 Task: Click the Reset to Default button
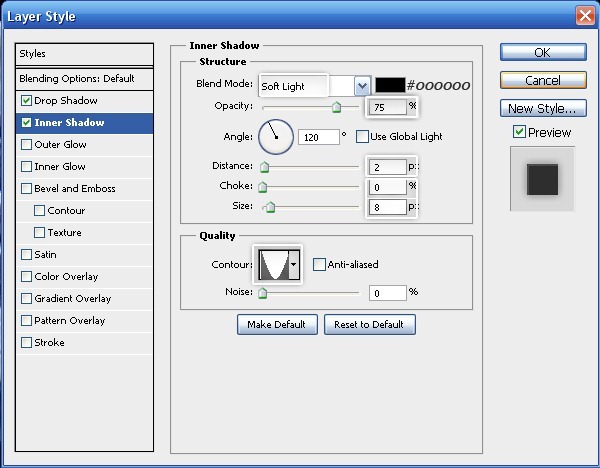pos(369,325)
